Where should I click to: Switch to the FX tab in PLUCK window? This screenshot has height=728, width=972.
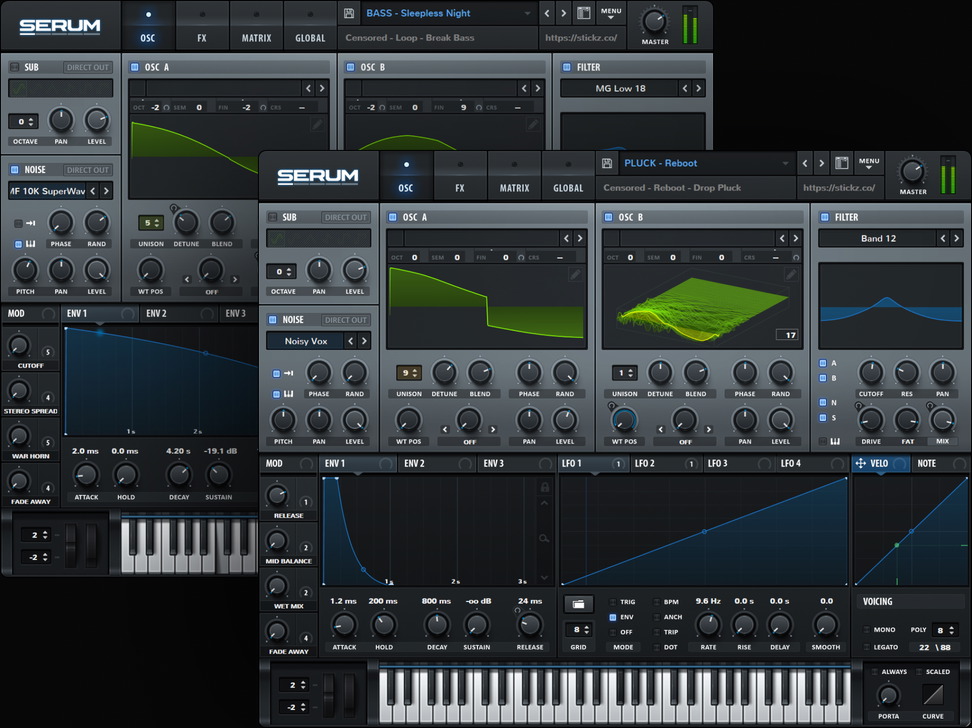point(459,177)
